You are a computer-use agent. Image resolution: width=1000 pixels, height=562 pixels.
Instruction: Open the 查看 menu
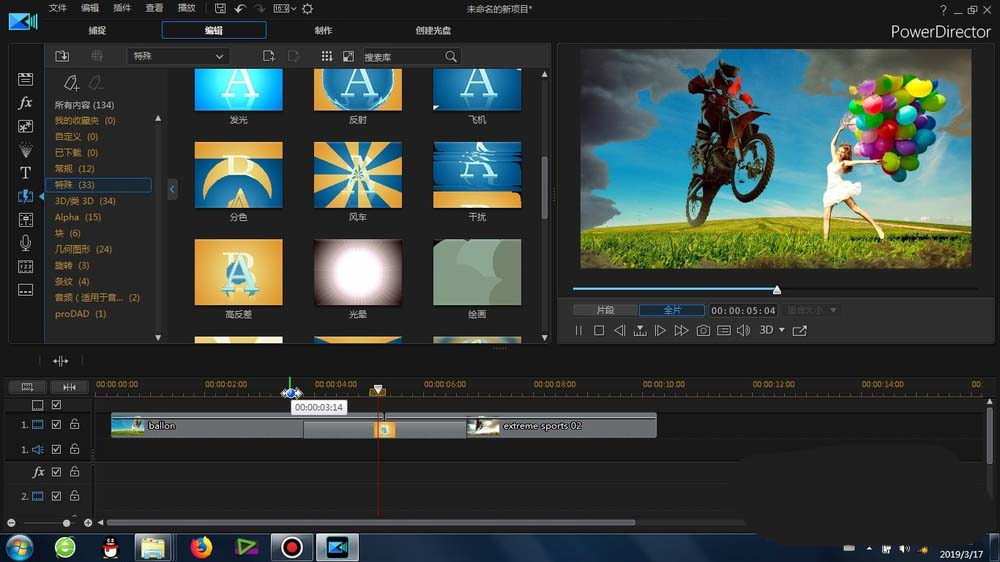pos(154,8)
